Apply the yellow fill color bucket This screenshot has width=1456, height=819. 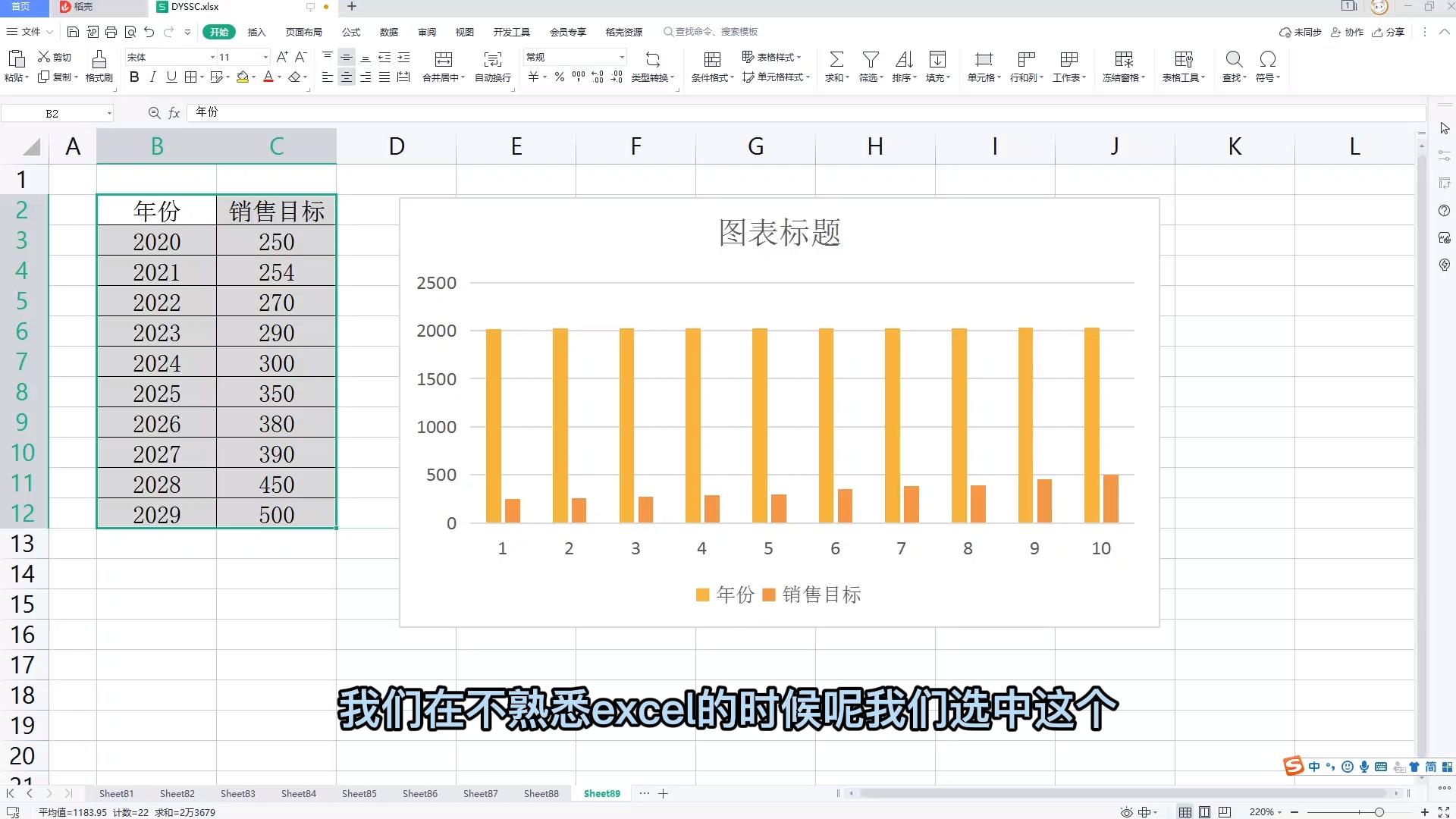point(243,77)
